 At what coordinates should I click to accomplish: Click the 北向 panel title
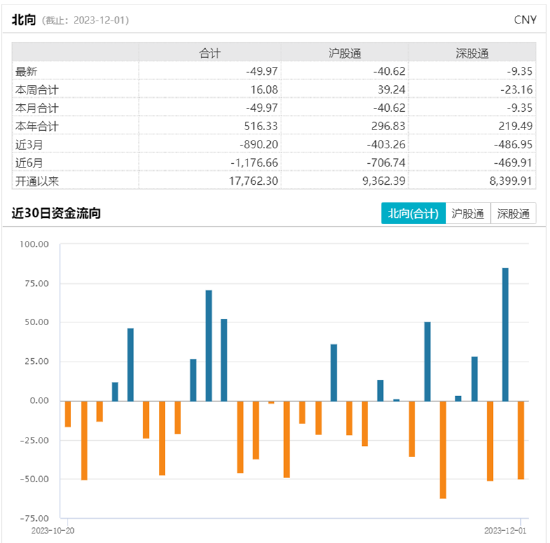coord(24,20)
